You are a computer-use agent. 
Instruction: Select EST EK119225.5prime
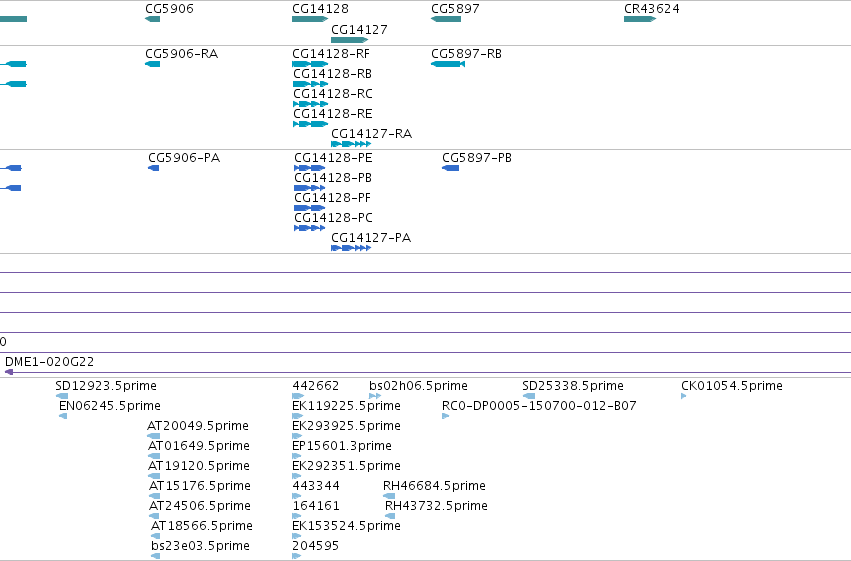pyautogui.click(x=346, y=406)
